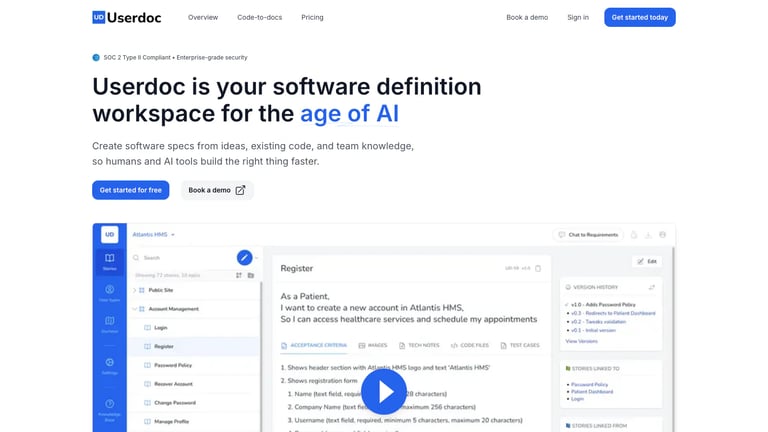Click Chat to Requirements button

[588, 235]
